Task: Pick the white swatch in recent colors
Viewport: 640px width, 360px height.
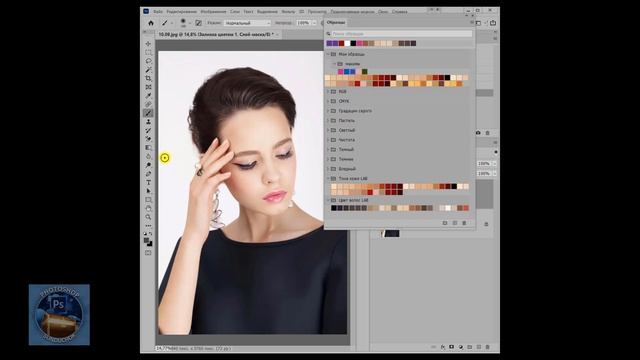Action: pos(347,43)
